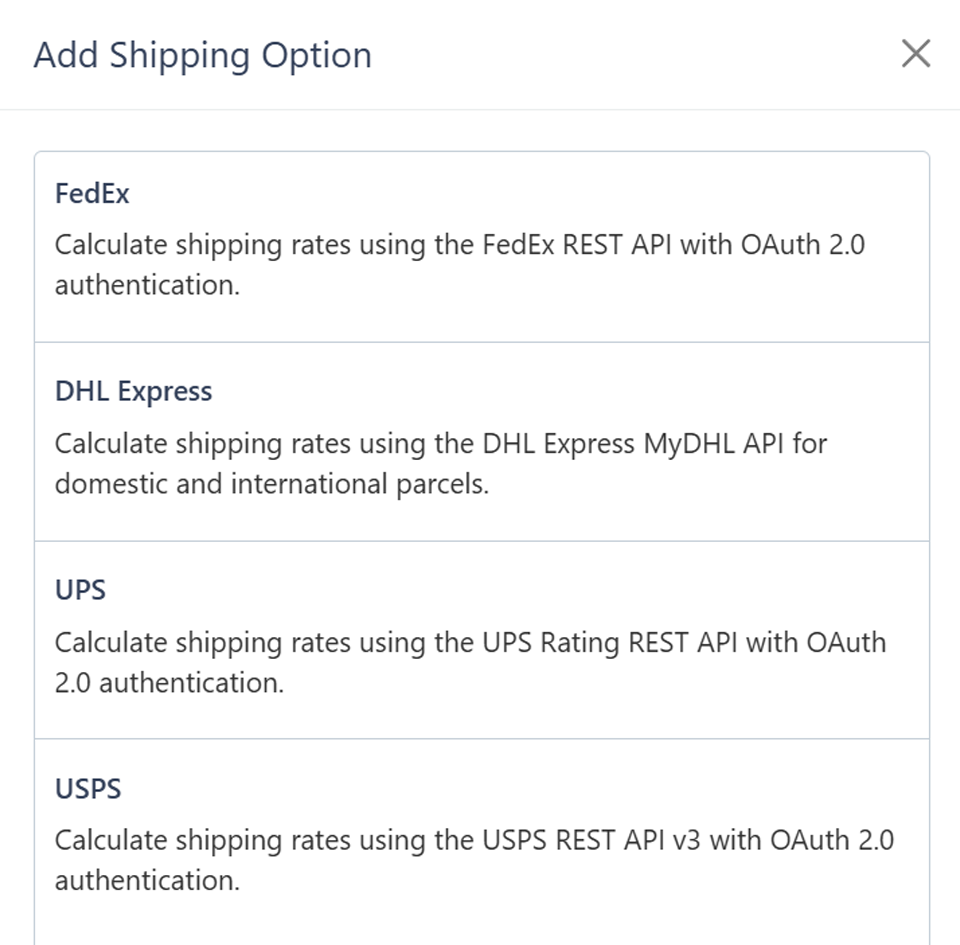Open the USPS authentication card

coord(480,840)
